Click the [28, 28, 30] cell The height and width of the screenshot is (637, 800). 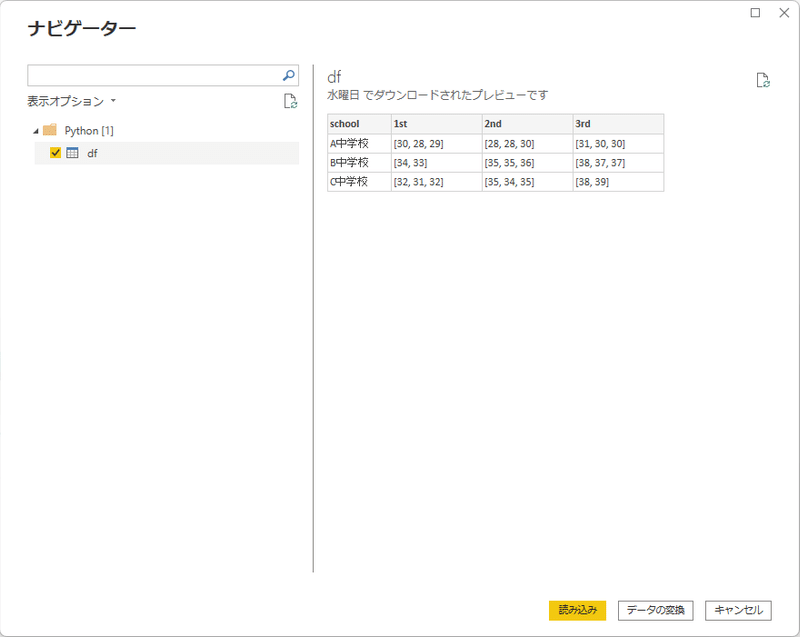click(528, 143)
